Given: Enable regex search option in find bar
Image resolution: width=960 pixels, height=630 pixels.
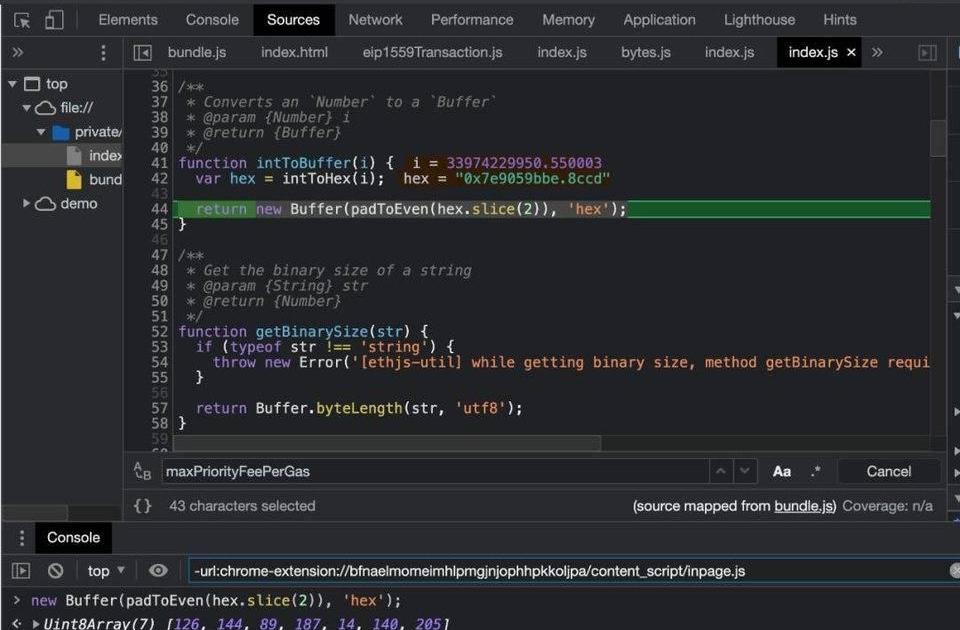Looking at the screenshot, I should click(x=815, y=471).
